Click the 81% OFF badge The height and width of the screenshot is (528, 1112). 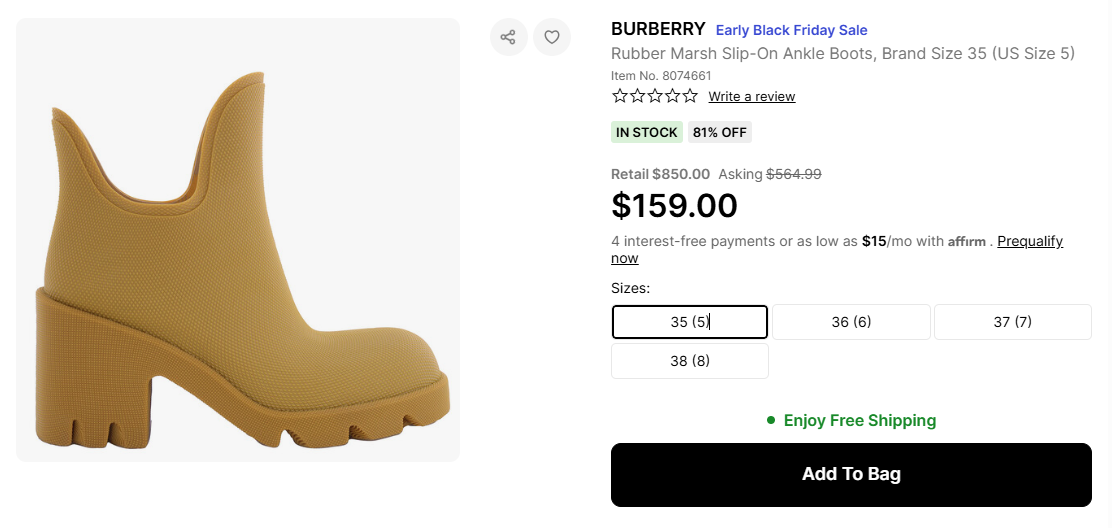click(x=719, y=132)
